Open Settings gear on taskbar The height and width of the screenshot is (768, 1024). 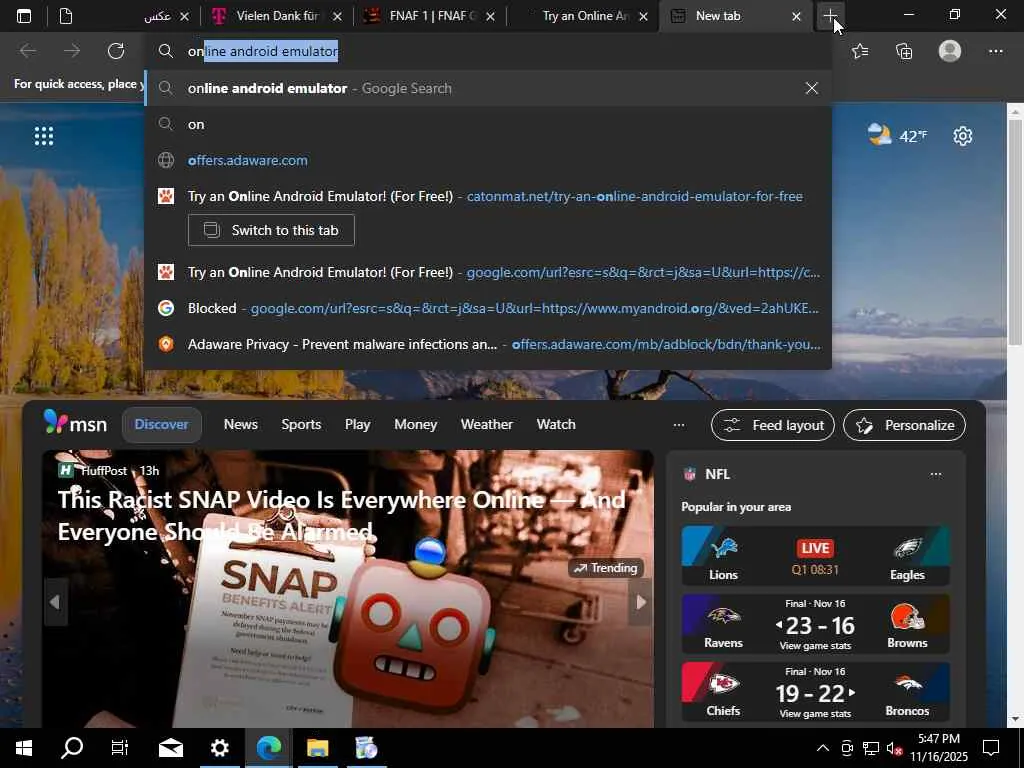[219, 748]
